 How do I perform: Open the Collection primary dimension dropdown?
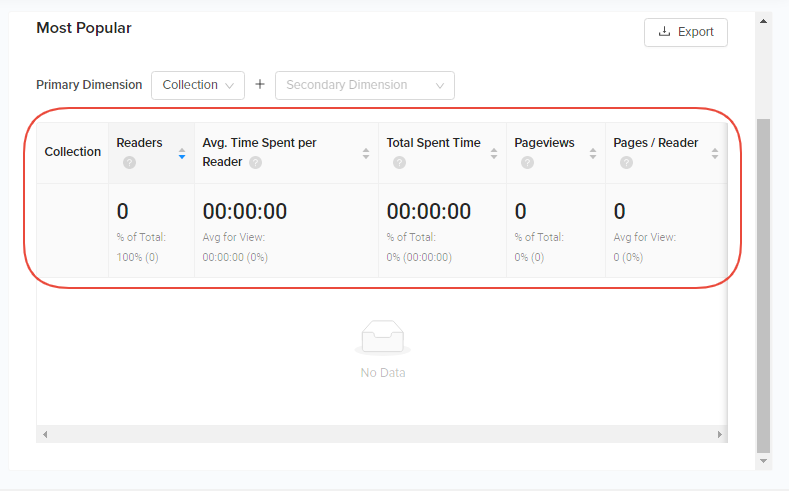[x=198, y=85]
